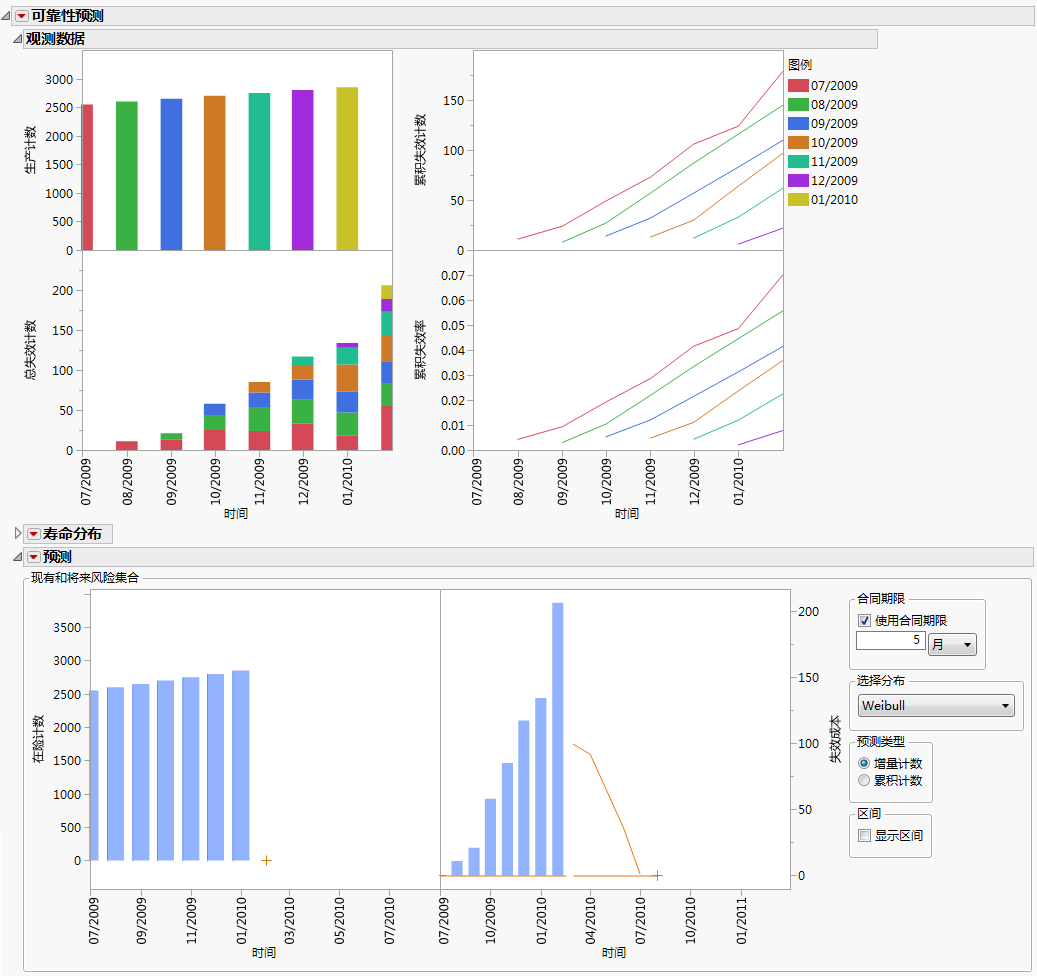Click the 失效成本 axis label

(x=835, y=739)
